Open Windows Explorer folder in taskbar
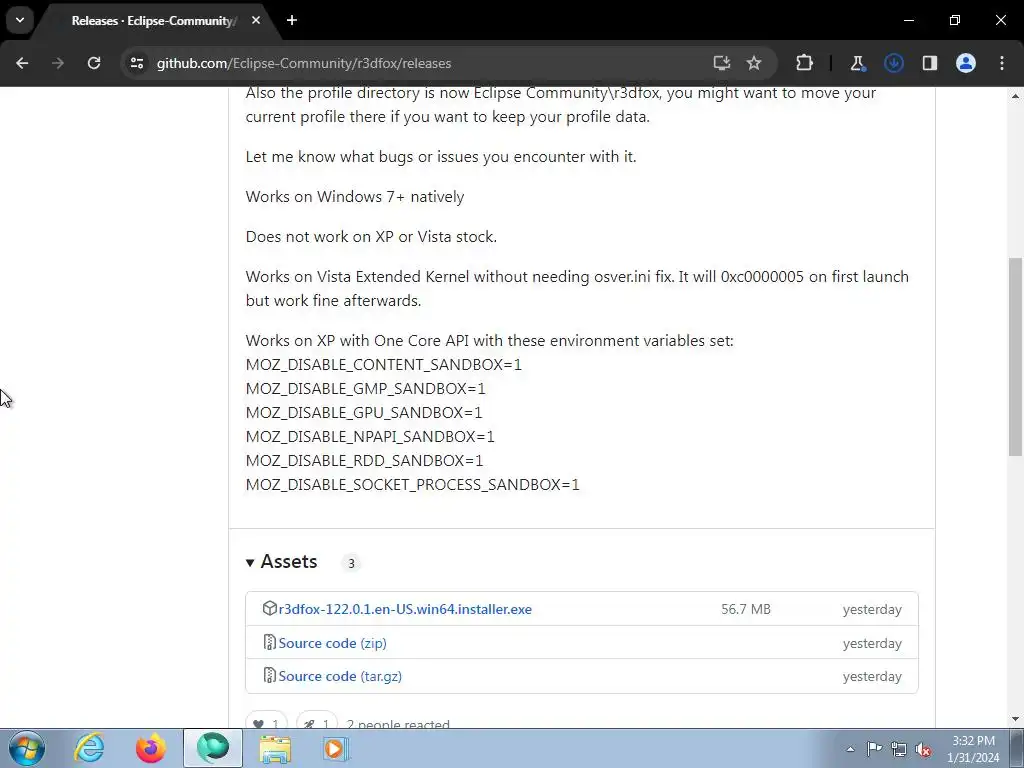 (276, 748)
